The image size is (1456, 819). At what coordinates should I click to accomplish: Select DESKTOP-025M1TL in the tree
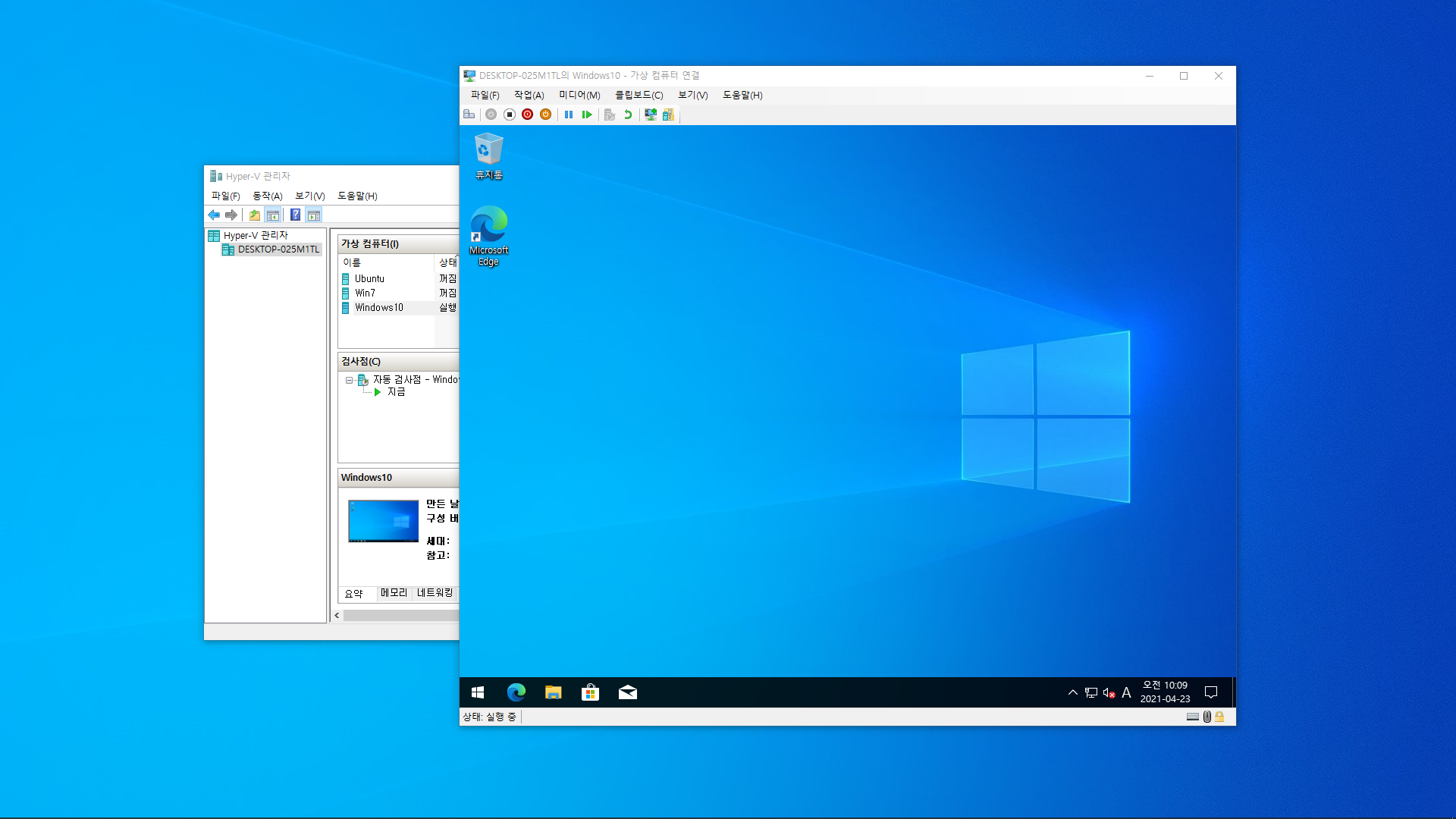pos(278,249)
